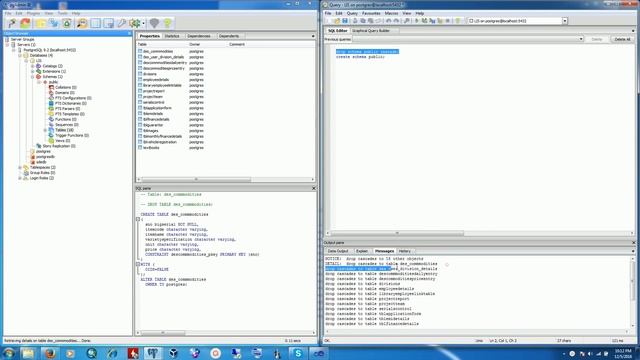Open the Plugins menu in pgAdmin
The image size is (640, 360).
tap(33, 13)
